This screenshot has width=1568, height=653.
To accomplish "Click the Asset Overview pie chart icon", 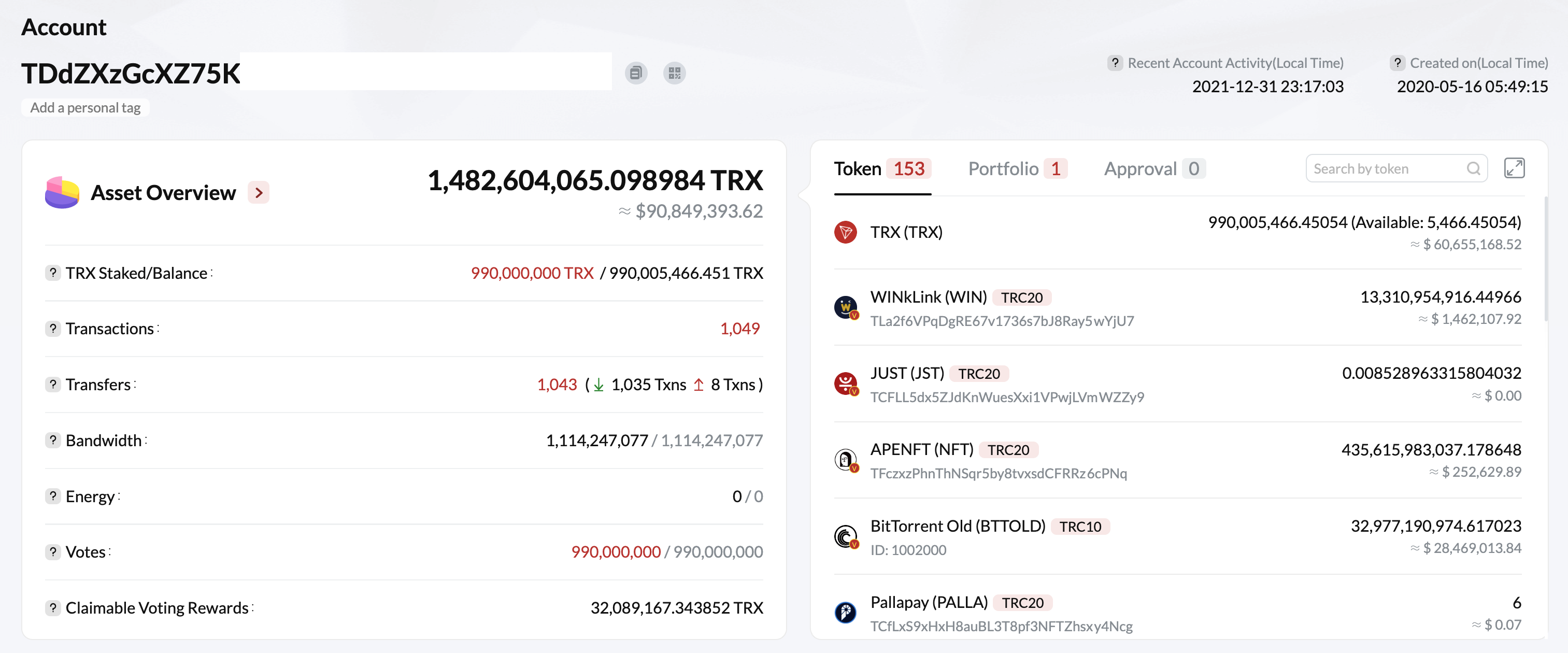I will [x=62, y=192].
